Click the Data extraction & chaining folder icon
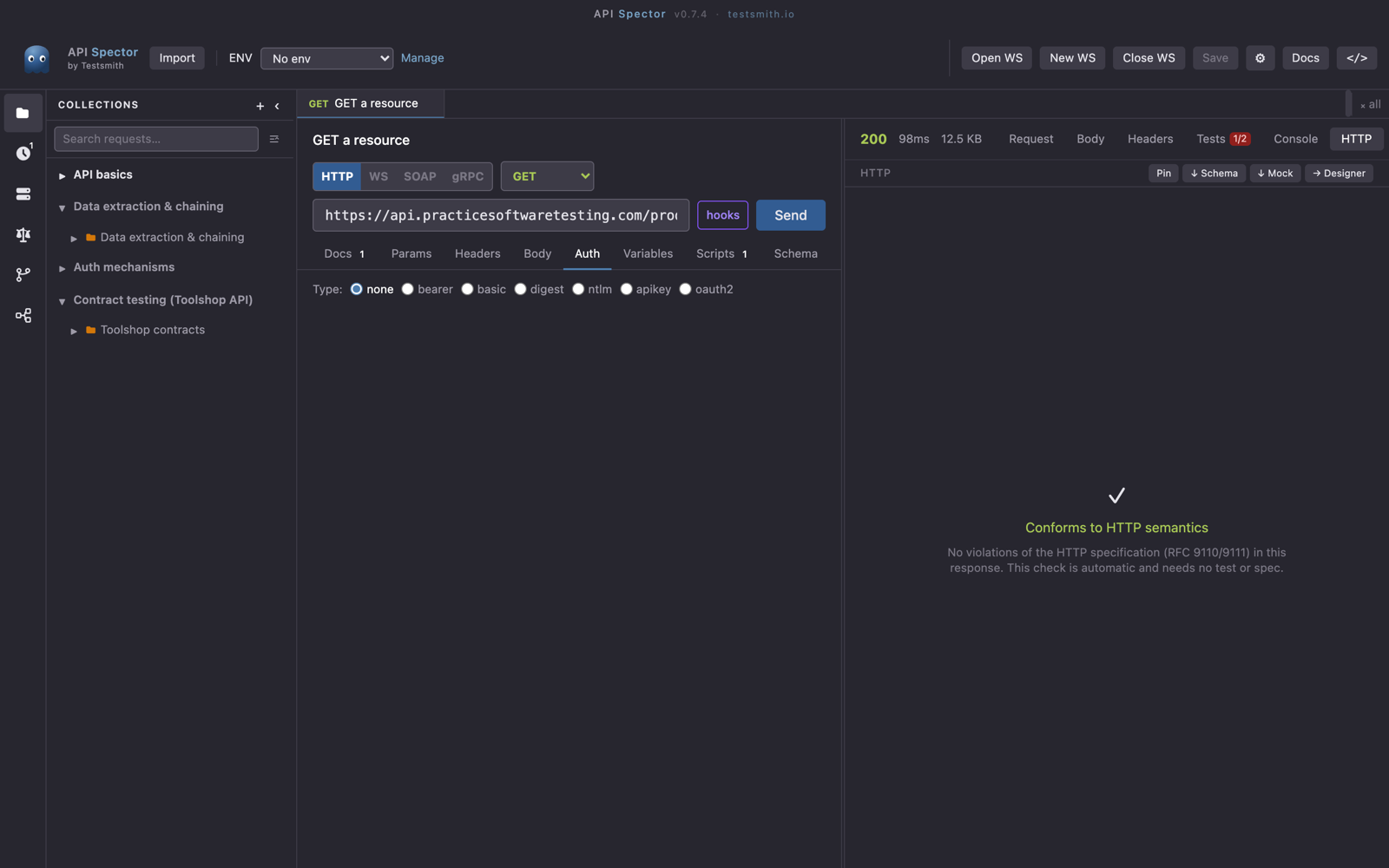This screenshot has height=868, width=1389. click(90, 237)
